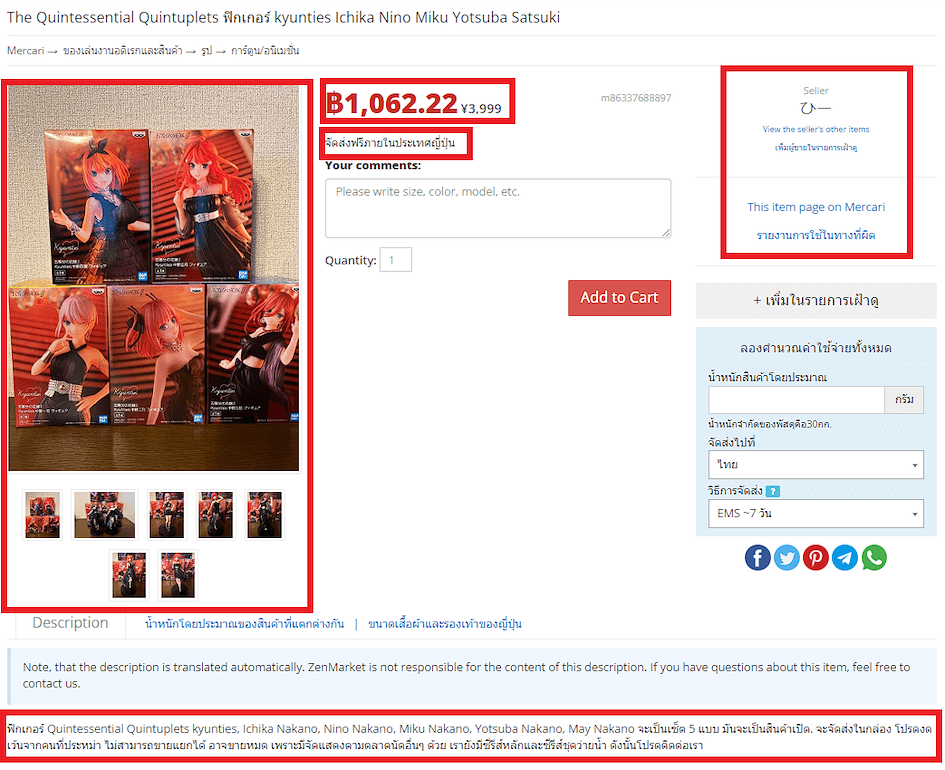The height and width of the screenshot is (770, 945).
Task: Select the fourth thumbnail in the top row
Action: click(x=215, y=515)
